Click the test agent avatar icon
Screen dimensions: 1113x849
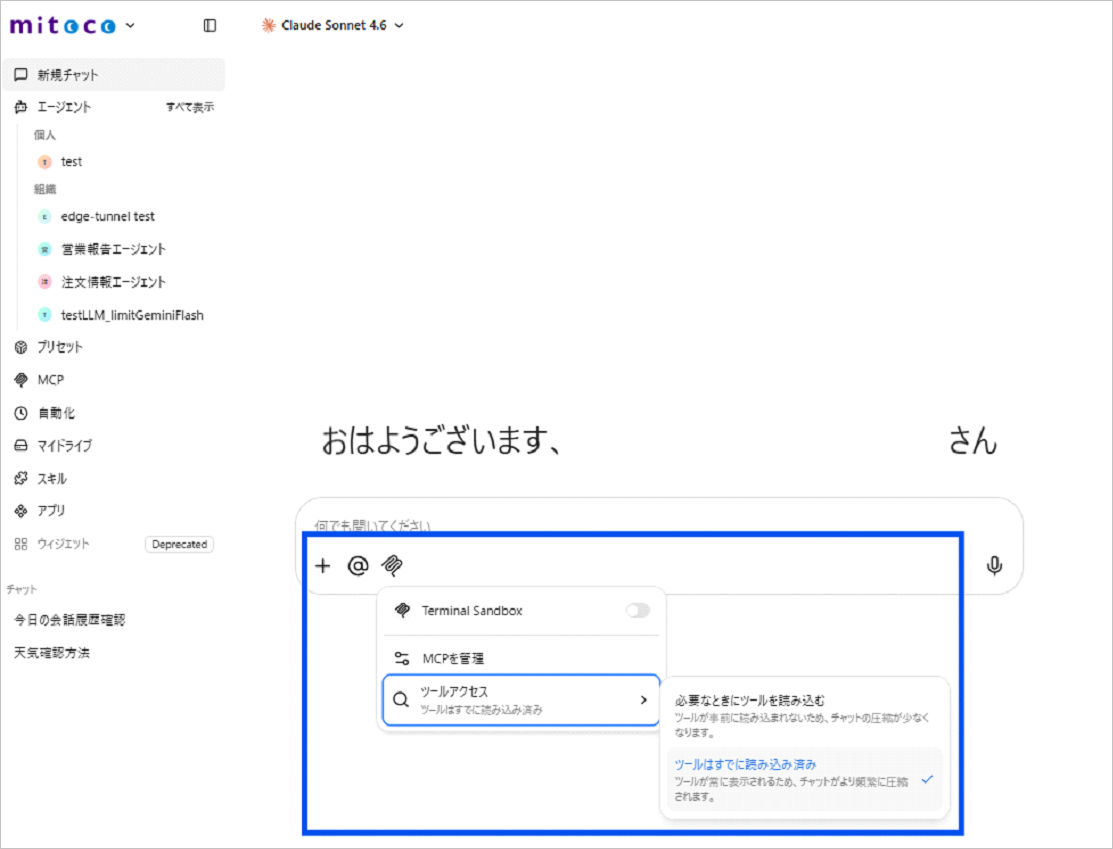45,162
